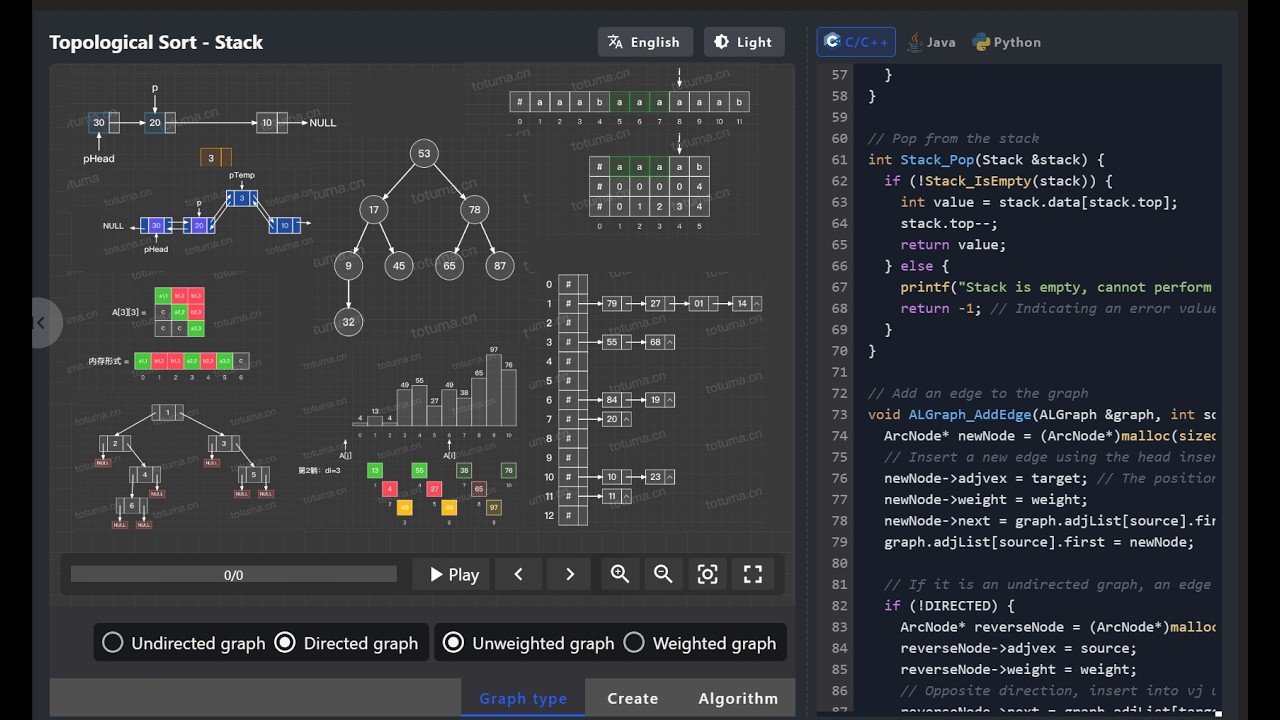Image resolution: width=1280 pixels, height=720 pixels.
Task: Click the C/C++ language logo icon
Action: (x=832, y=42)
